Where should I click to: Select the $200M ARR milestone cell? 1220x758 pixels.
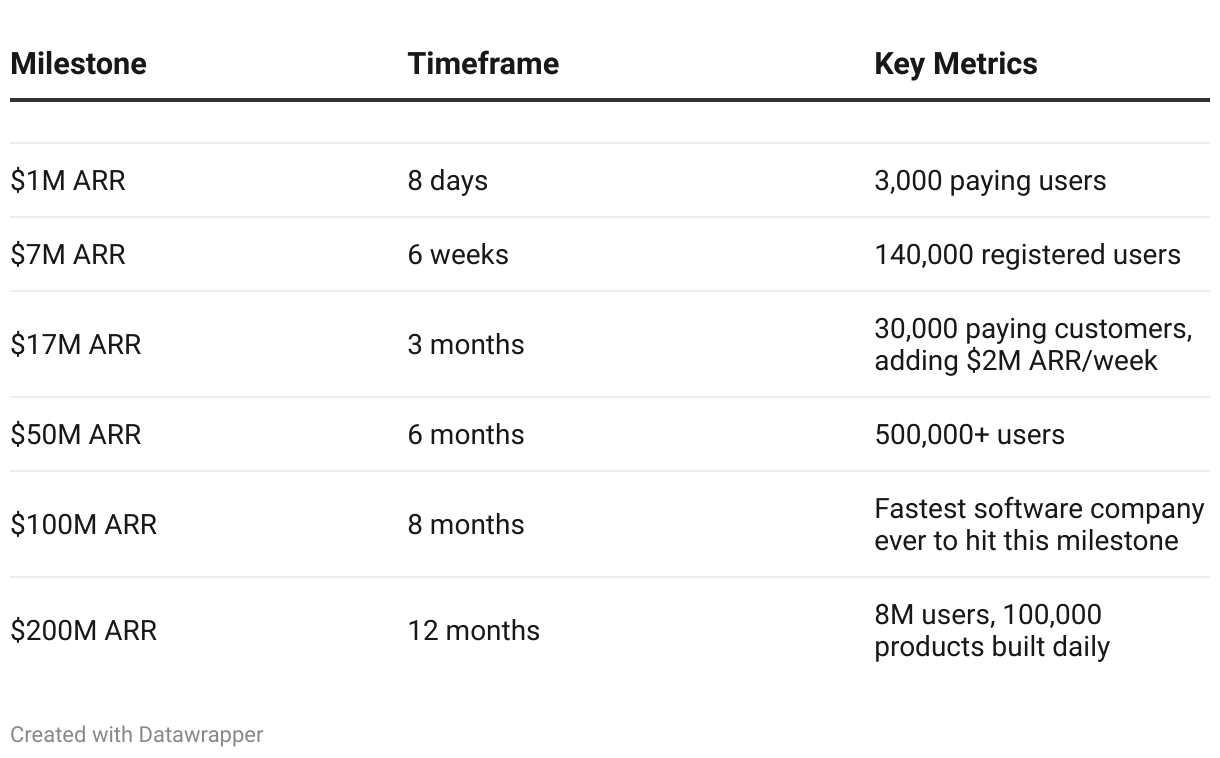84,631
